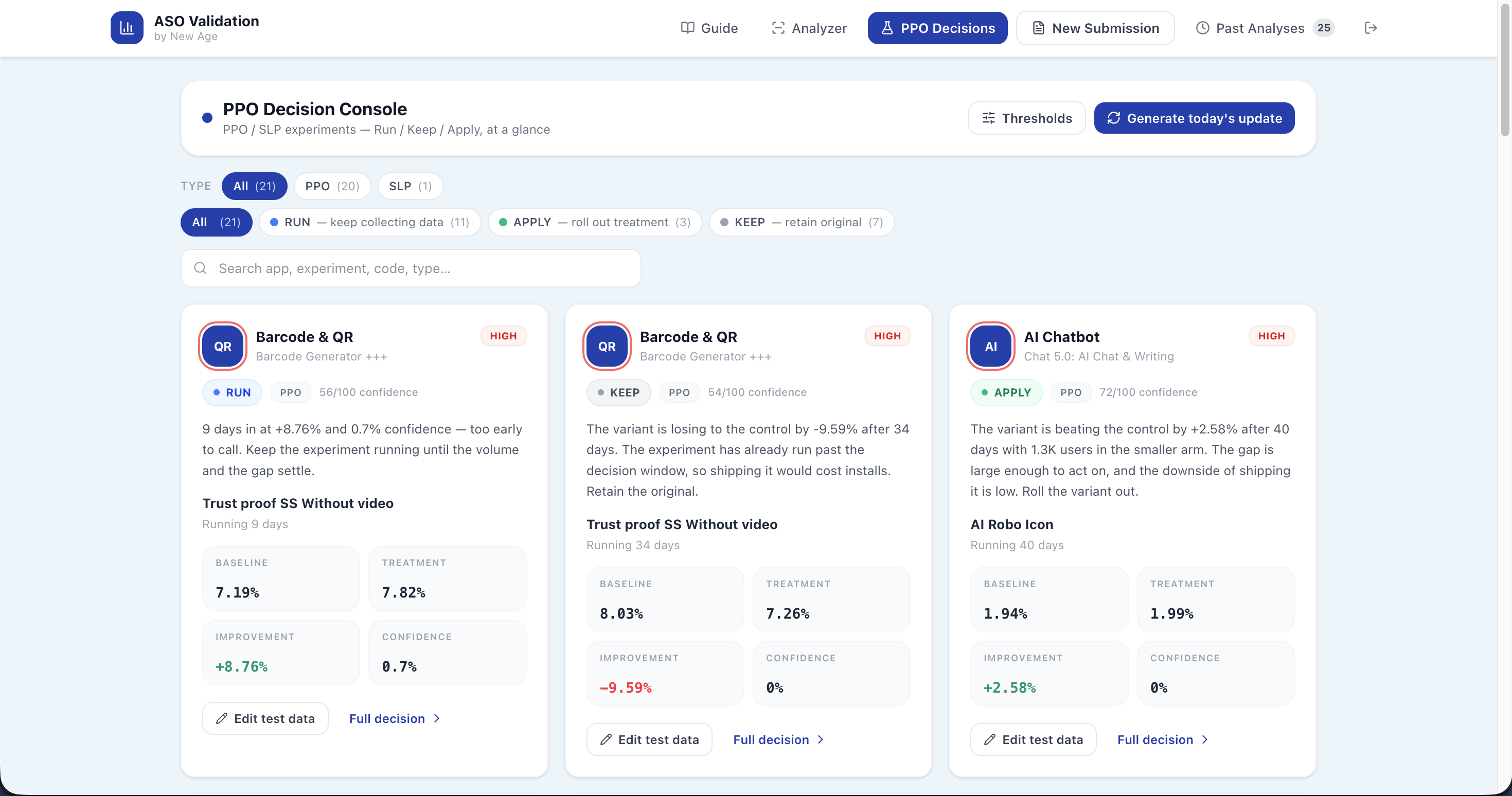Click the +8.76% improvement value
This screenshot has height=796, width=1512.
pos(241,666)
